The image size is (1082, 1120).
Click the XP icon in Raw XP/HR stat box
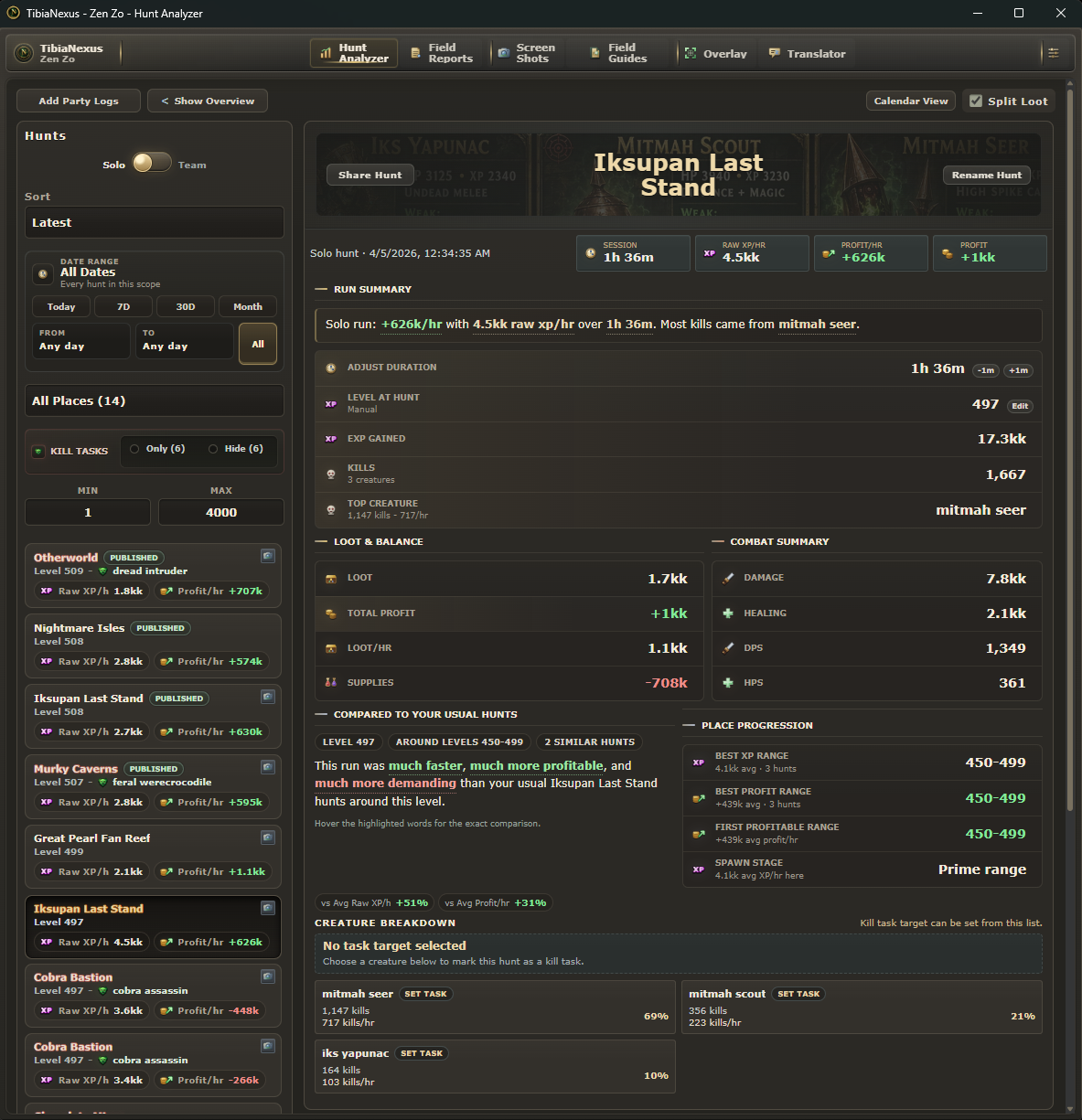(710, 253)
